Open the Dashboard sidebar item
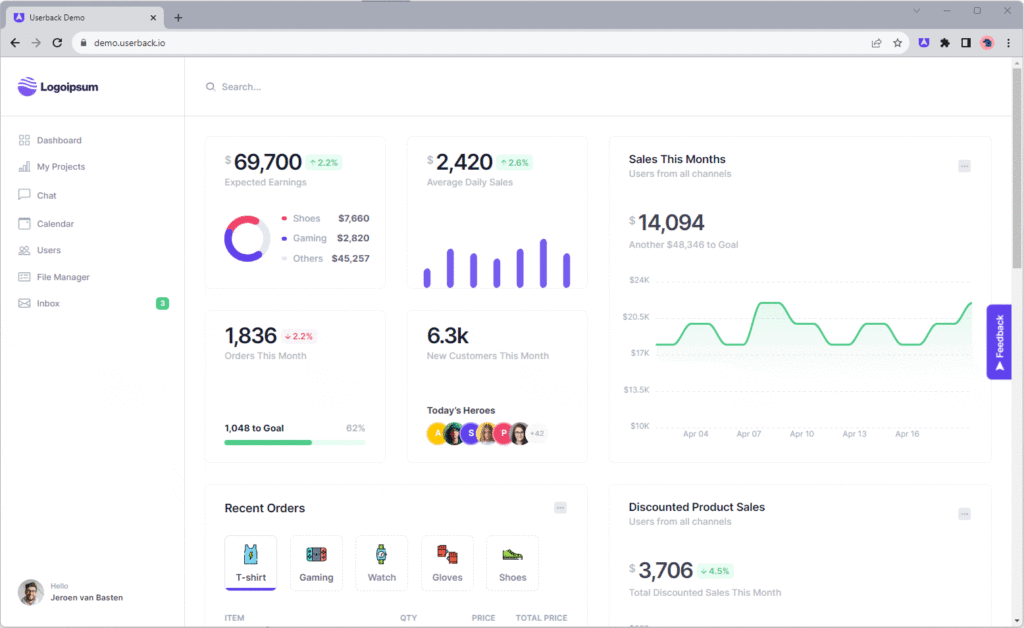Screen dimensions: 1024x628 coord(58,140)
